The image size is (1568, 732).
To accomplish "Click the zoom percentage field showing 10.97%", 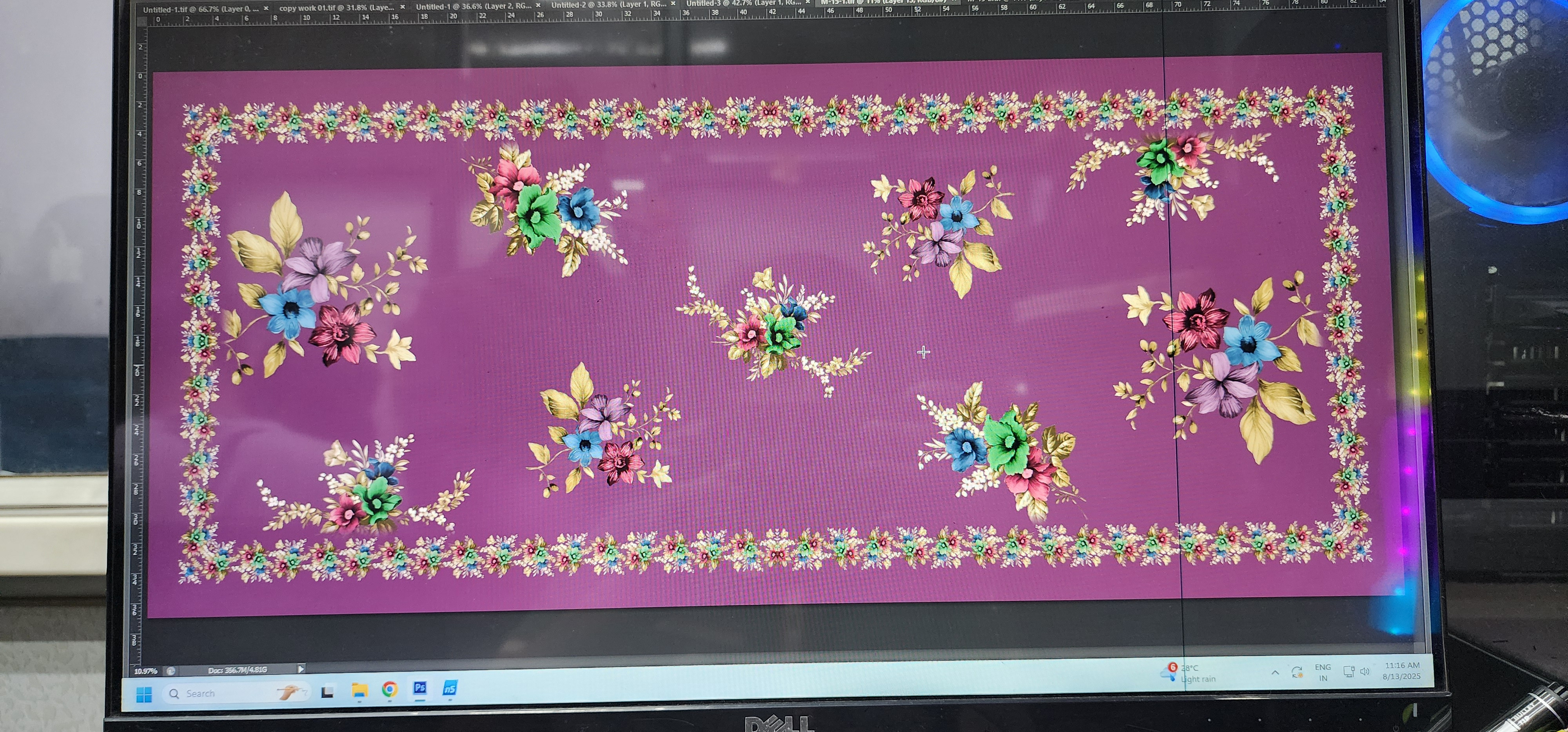I will click(145, 671).
